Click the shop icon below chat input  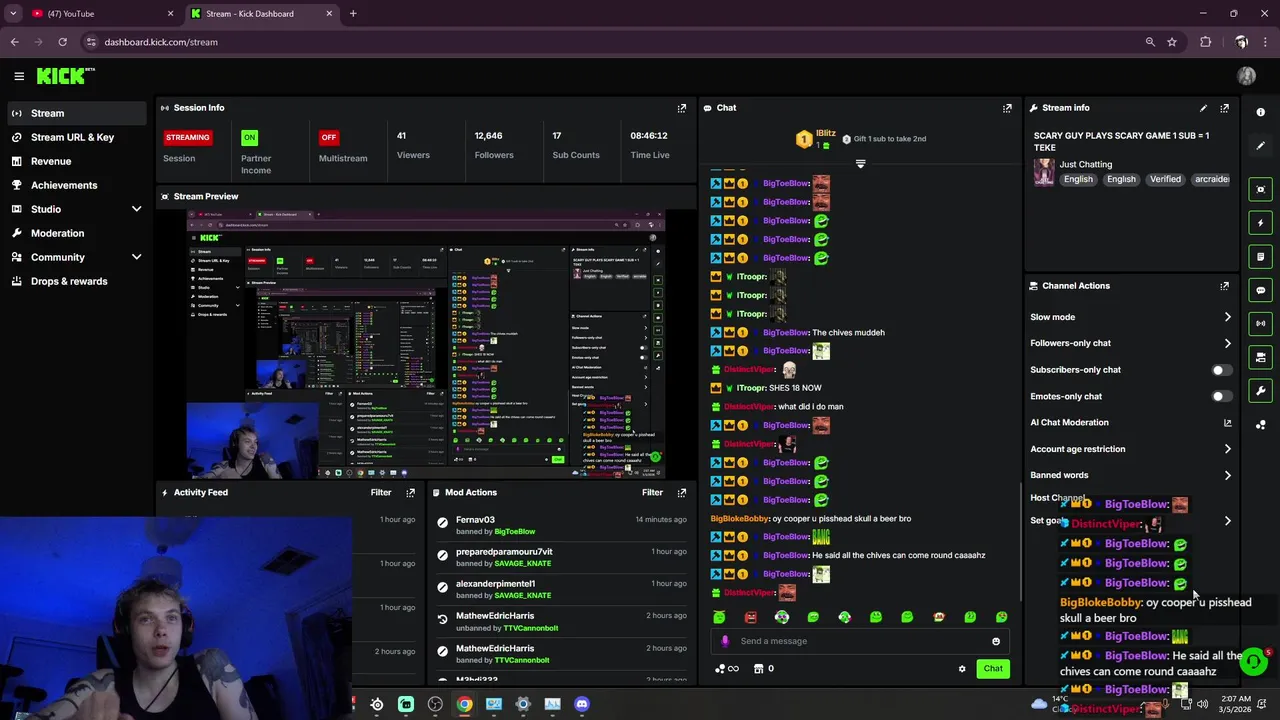click(x=758, y=669)
